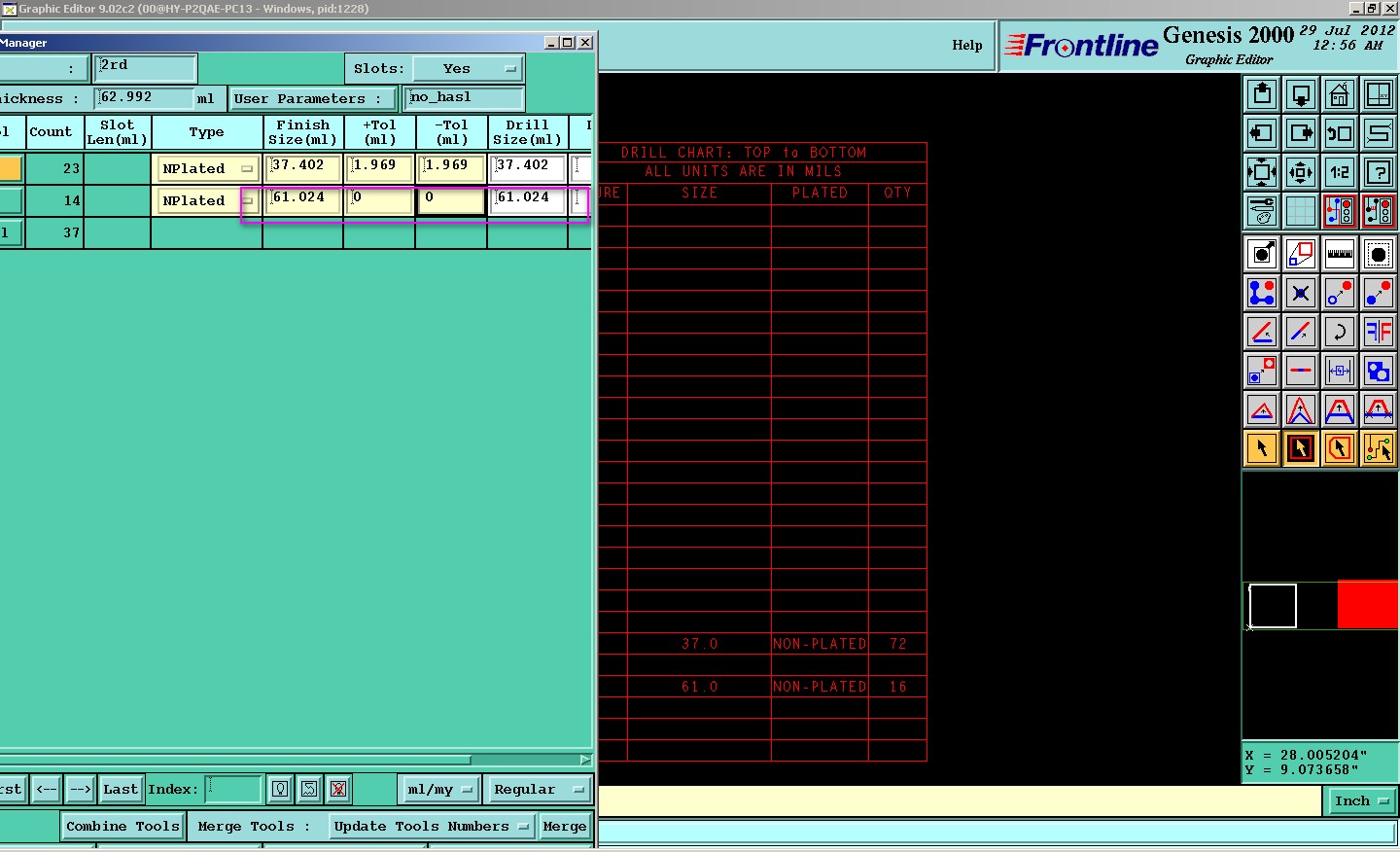Click the zoom in arrows icon
The image size is (1400, 852).
[1262, 172]
